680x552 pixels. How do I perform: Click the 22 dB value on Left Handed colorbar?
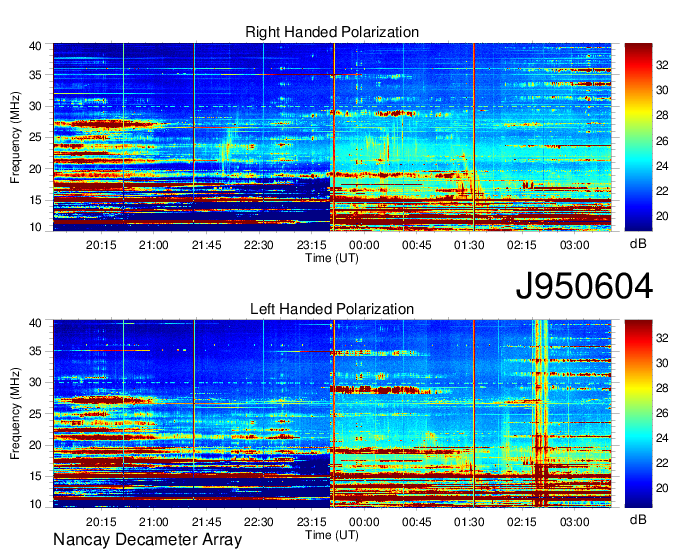[x=662, y=463]
